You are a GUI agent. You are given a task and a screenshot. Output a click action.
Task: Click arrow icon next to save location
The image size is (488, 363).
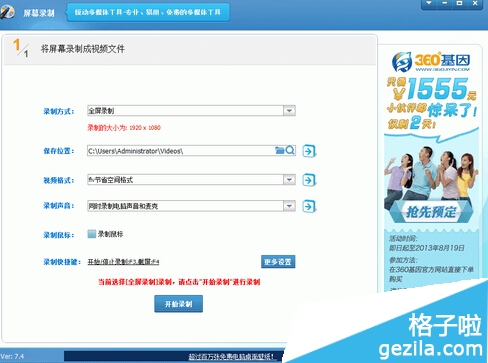pyautogui.click(x=309, y=151)
